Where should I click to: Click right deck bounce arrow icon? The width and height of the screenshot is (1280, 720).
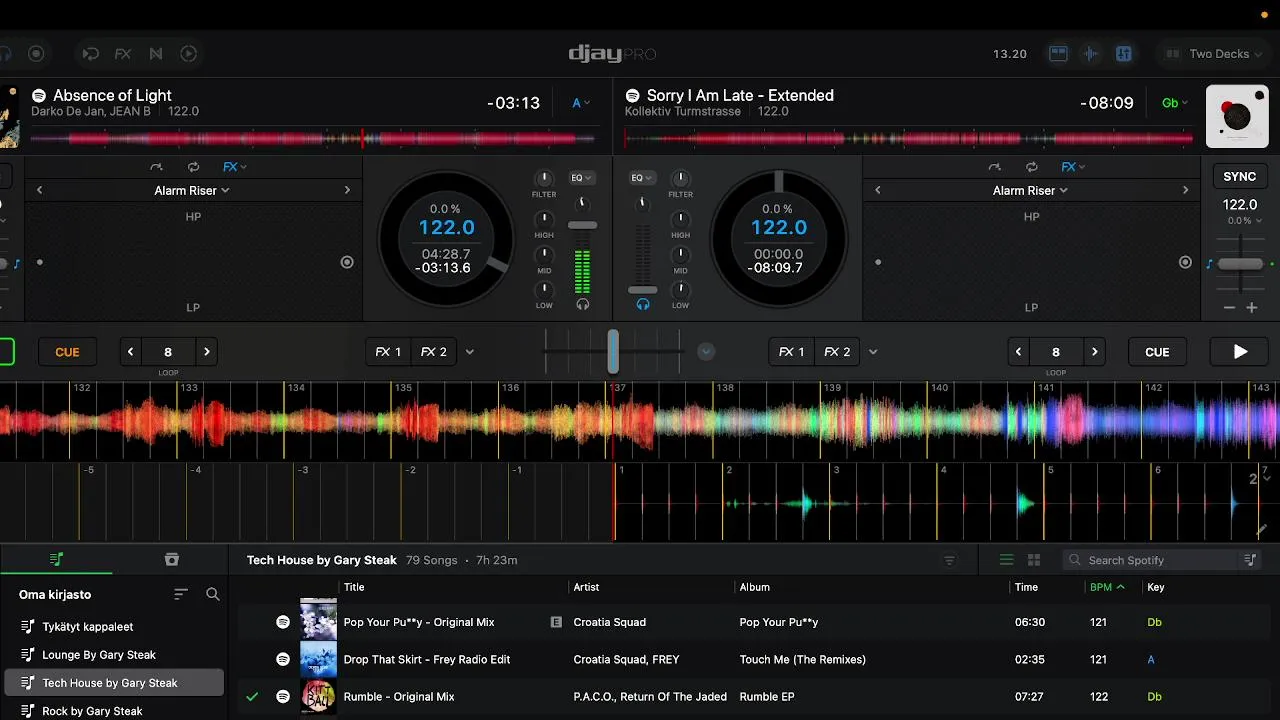tap(994, 167)
